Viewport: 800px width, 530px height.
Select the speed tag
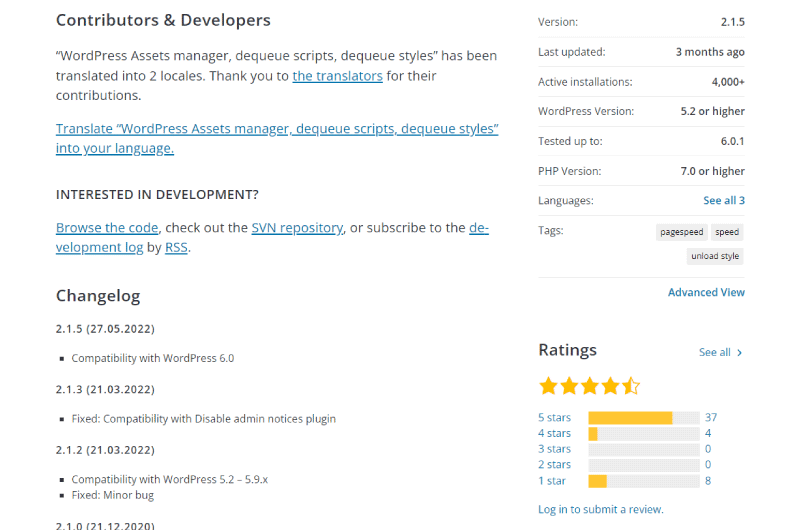727,232
